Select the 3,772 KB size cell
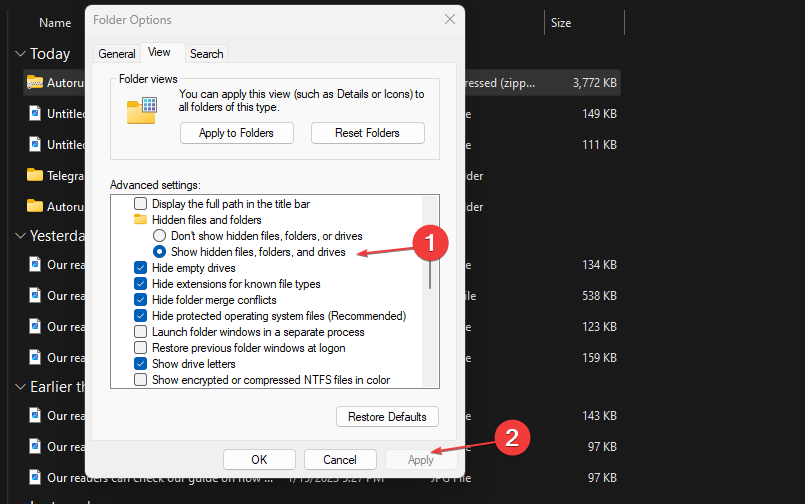The height and width of the screenshot is (504, 805). pos(595,83)
